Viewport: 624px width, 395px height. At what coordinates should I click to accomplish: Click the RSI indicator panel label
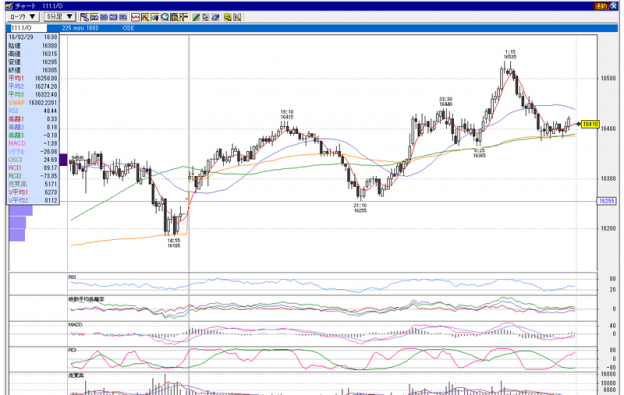(72, 277)
